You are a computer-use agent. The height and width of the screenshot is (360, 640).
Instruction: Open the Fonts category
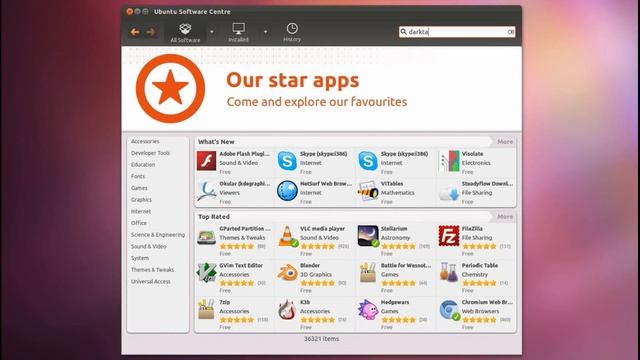coord(138,176)
